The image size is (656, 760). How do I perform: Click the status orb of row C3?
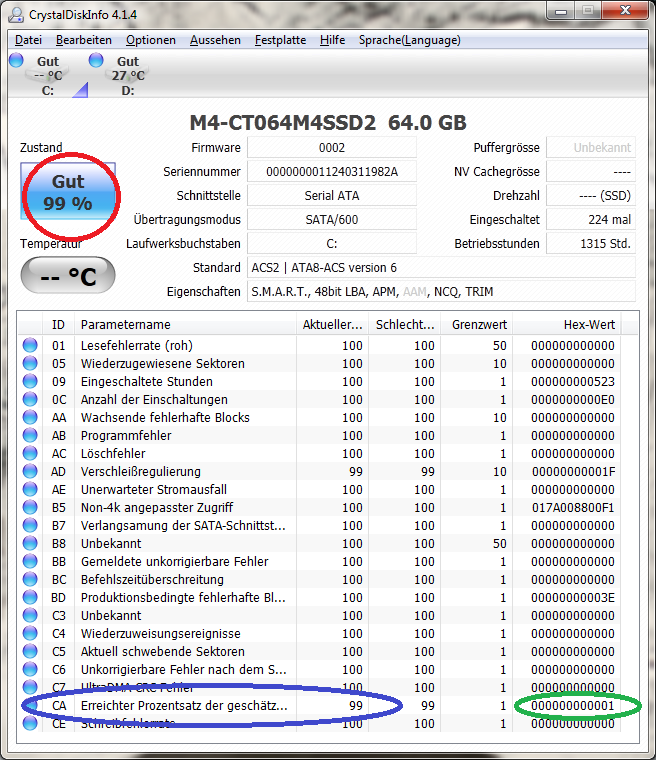(x=30, y=615)
